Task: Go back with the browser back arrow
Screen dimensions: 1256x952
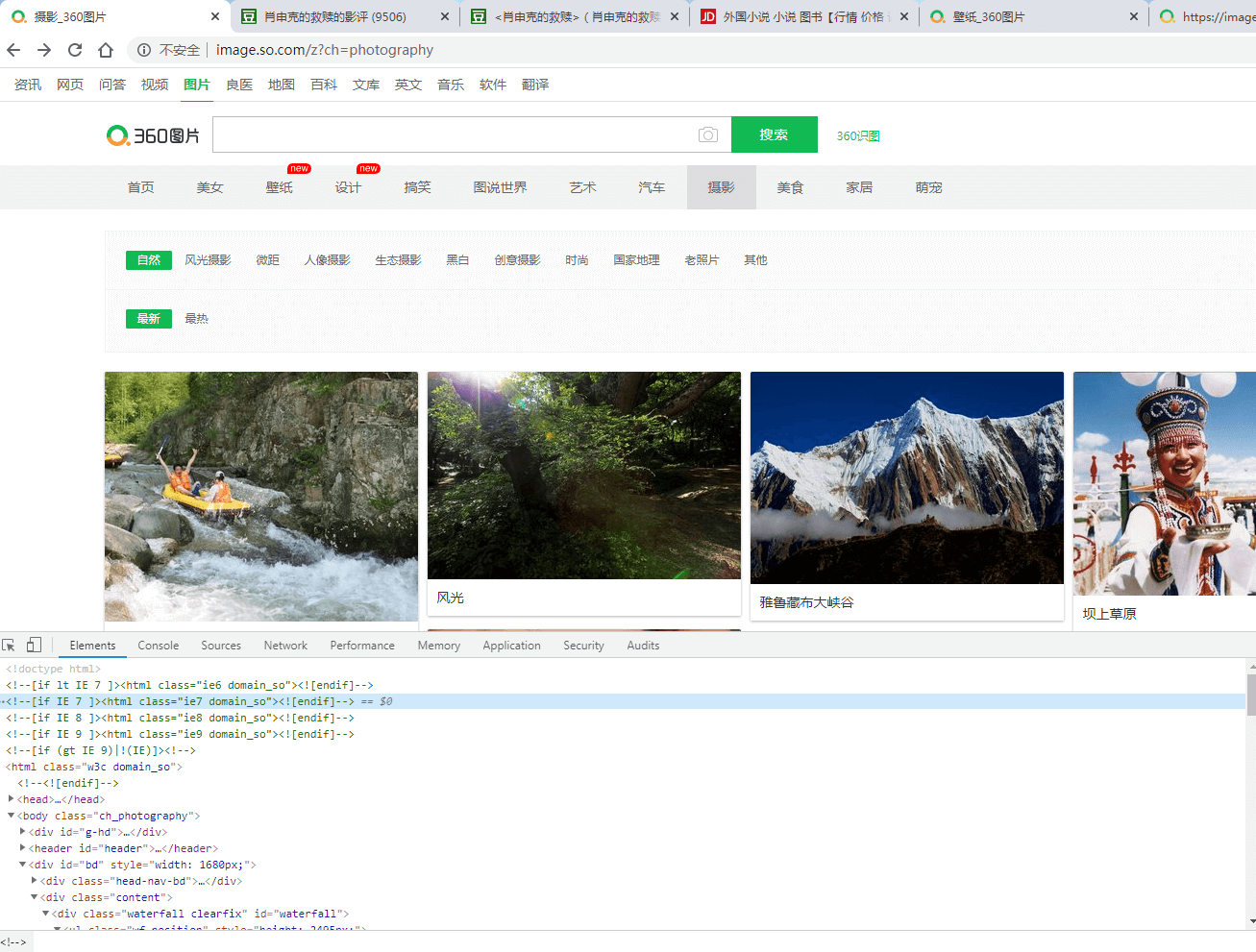Action: click(13, 50)
